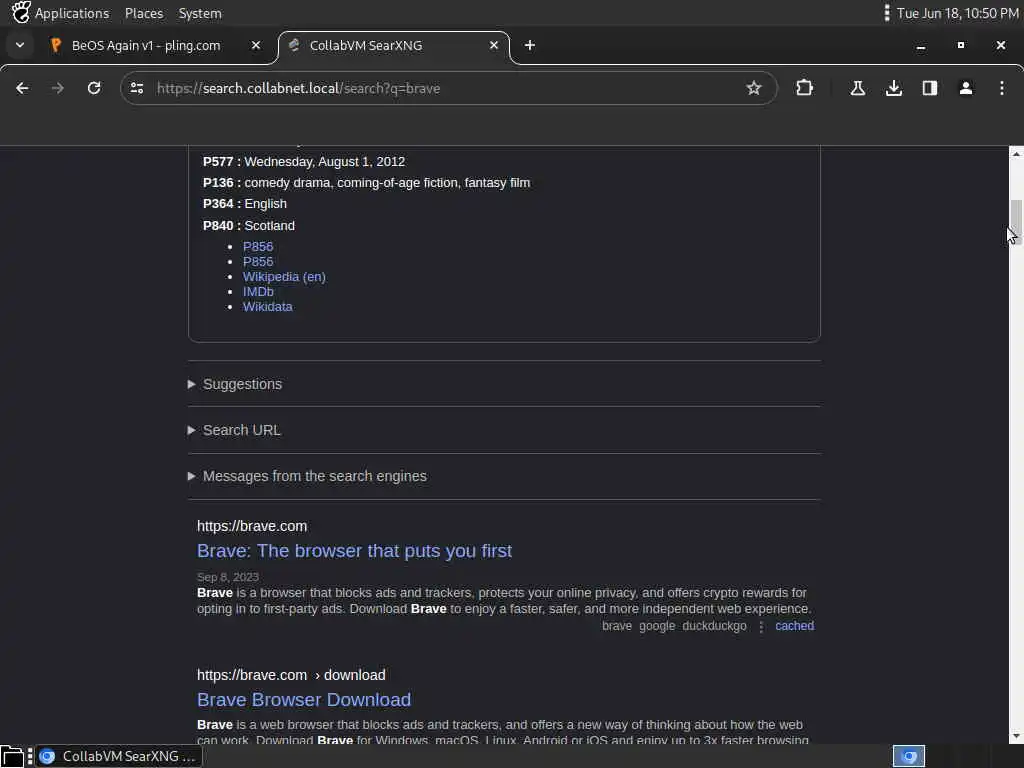1024x768 pixels.
Task: Open the Brave Browser Download result
Action: [x=304, y=699]
